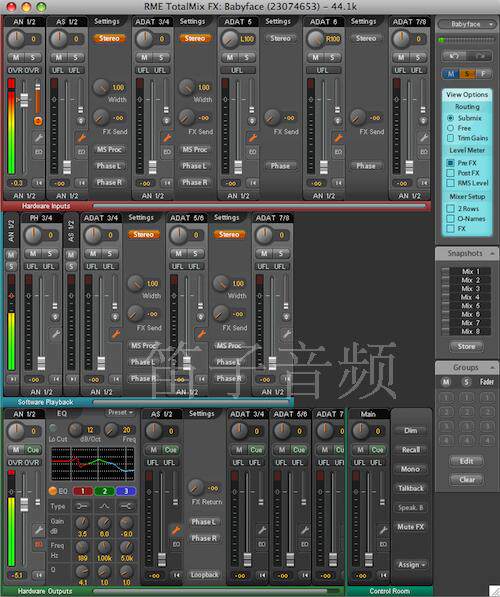500x597 pixels.
Task: Open wrench settings on hardware output AN 1/2
Action: (x=38, y=530)
